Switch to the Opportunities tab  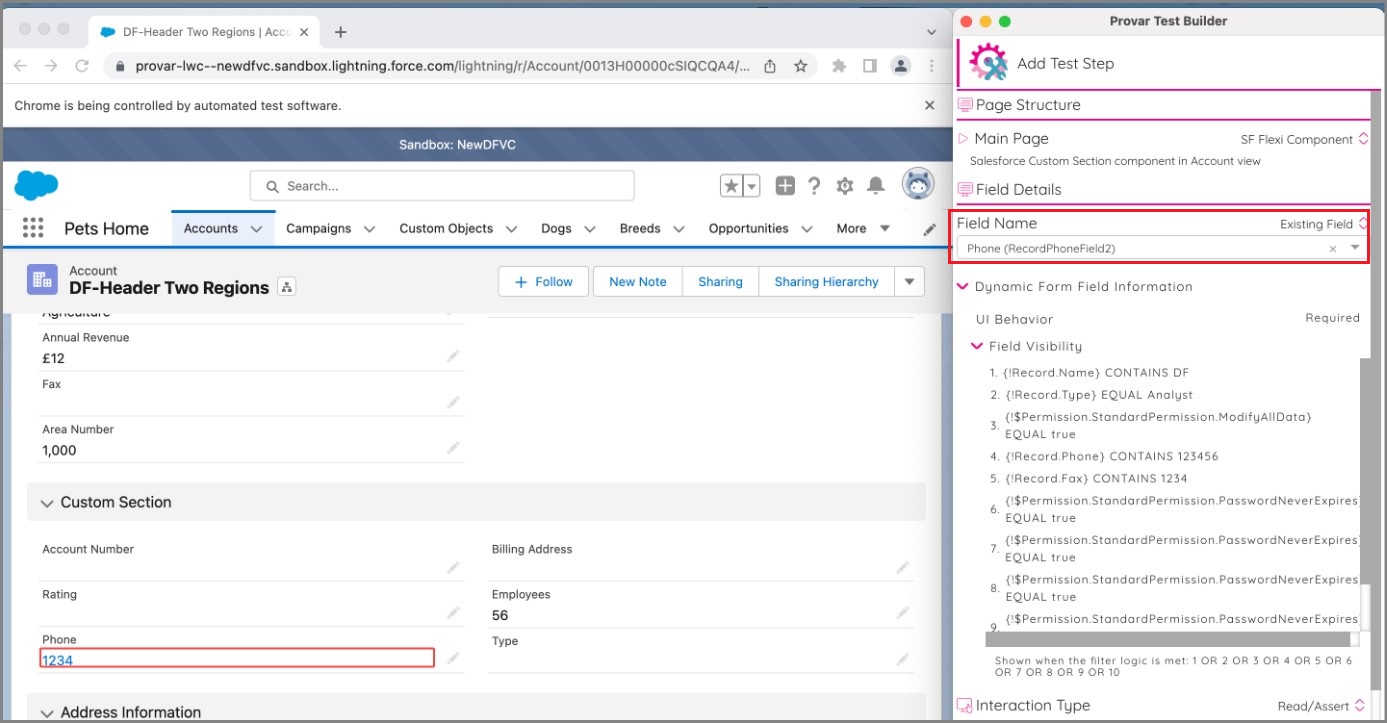point(748,229)
